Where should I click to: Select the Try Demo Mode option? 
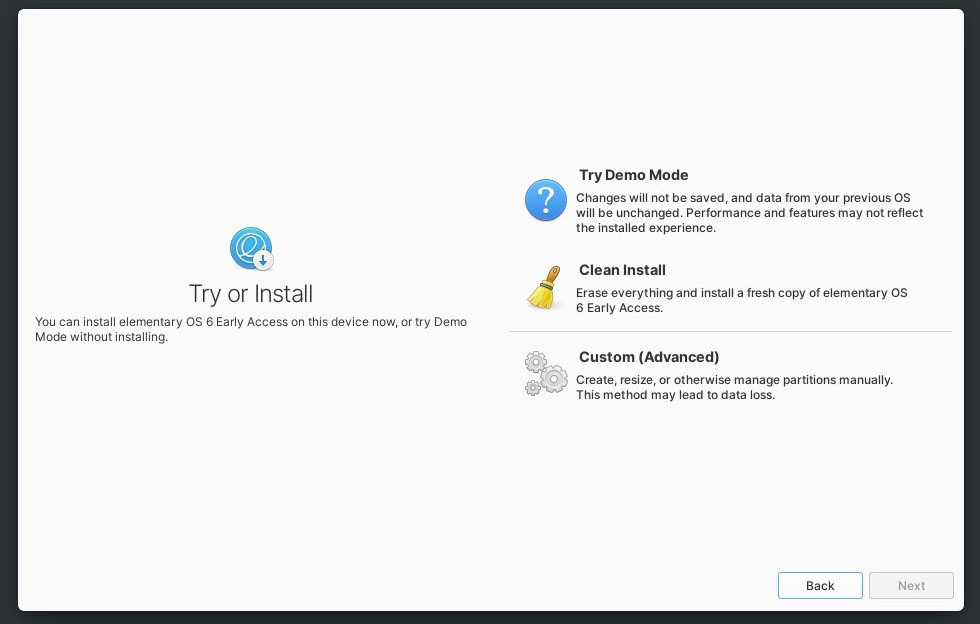click(731, 201)
